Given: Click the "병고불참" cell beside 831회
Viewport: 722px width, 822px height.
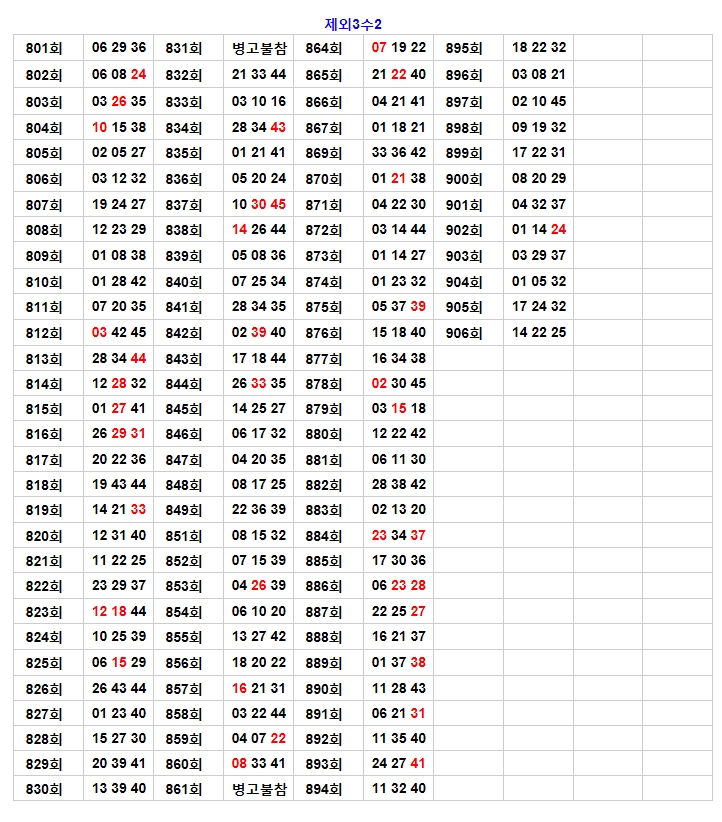Looking at the screenshot, I should pos(258,48).
